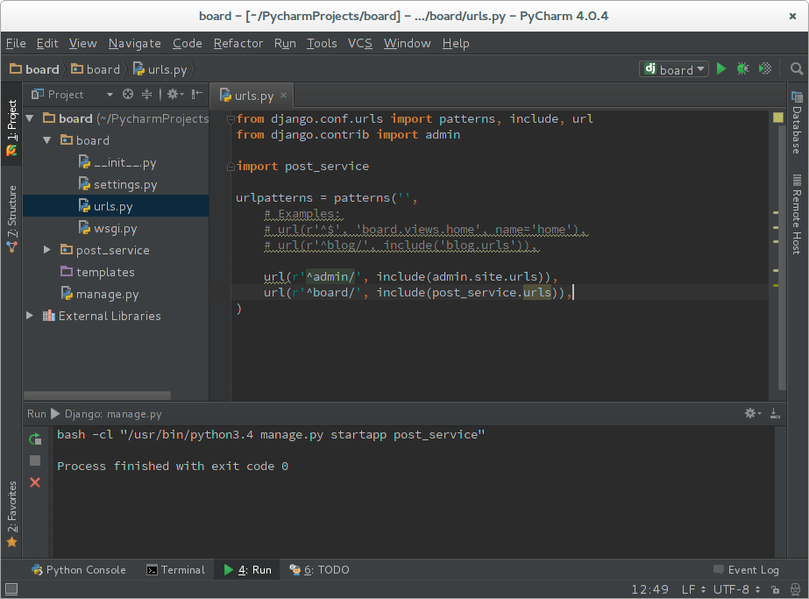Open Search Everywhere magnifier icon
This screenshot has height=599, width=809.
[796, 69]
